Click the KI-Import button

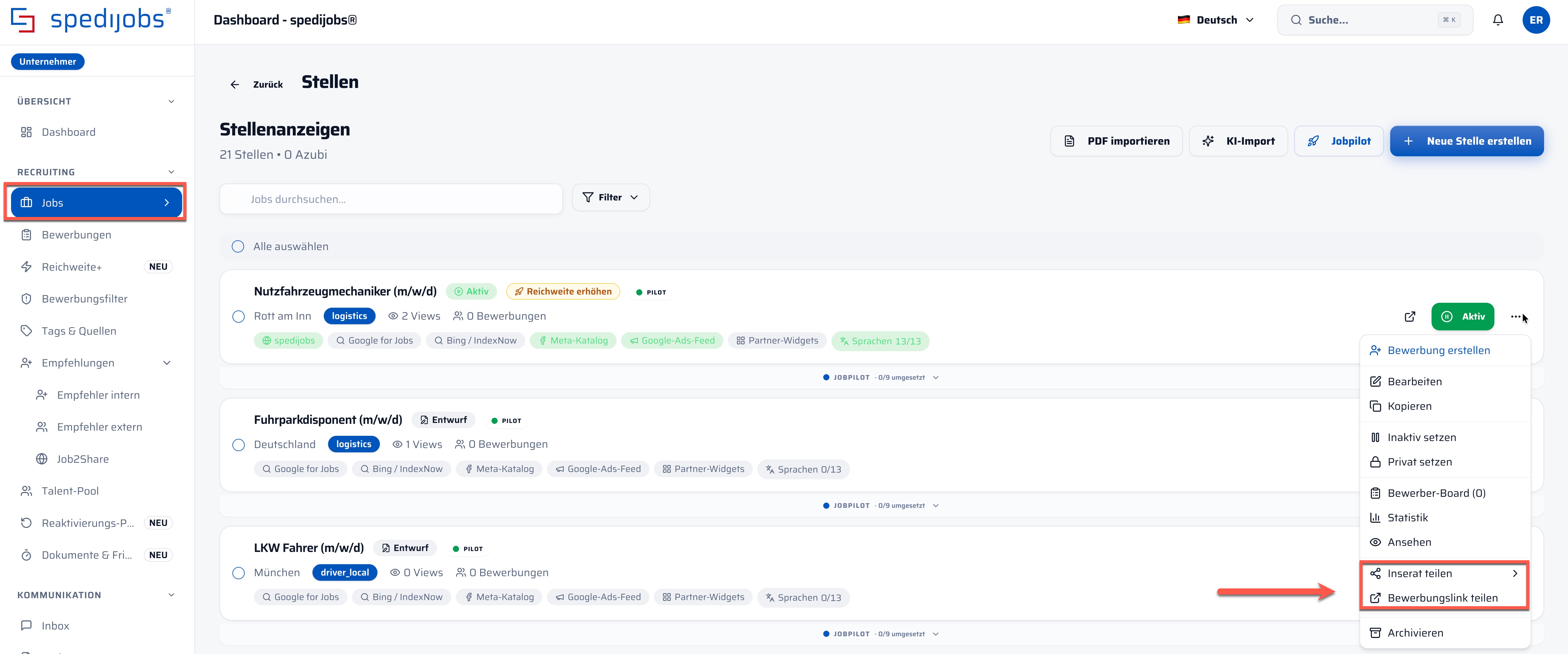coord(1238,141)
